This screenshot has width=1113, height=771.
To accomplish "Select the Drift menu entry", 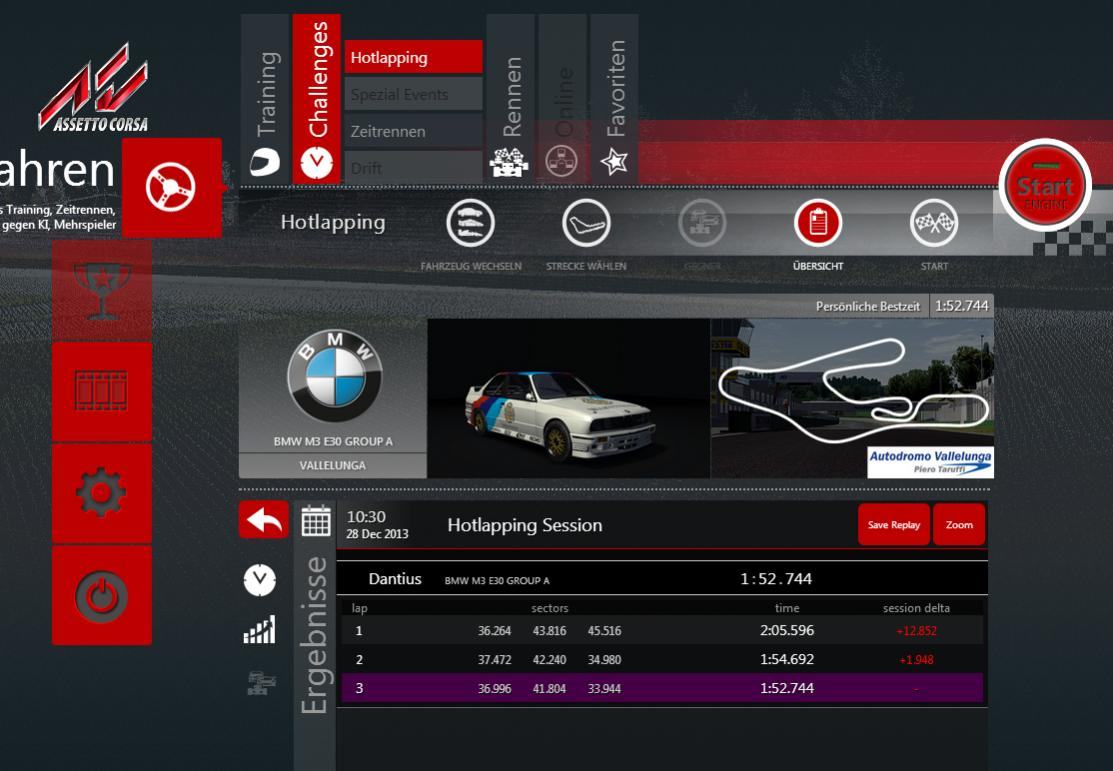I will (413, 168).
